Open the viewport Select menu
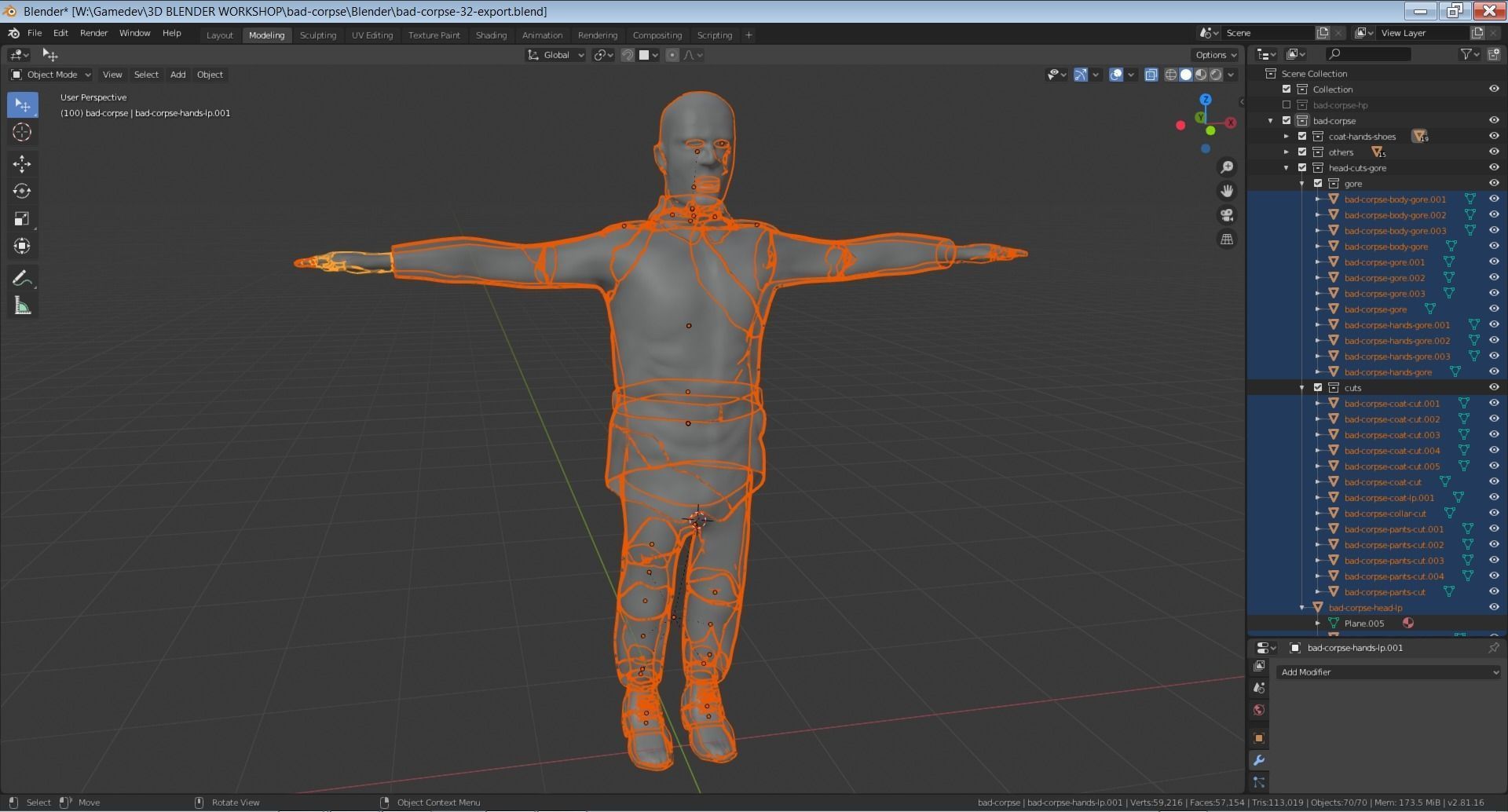Image resolution: width=1508 pixels, height=812 pixels. [x=146, y=75]
